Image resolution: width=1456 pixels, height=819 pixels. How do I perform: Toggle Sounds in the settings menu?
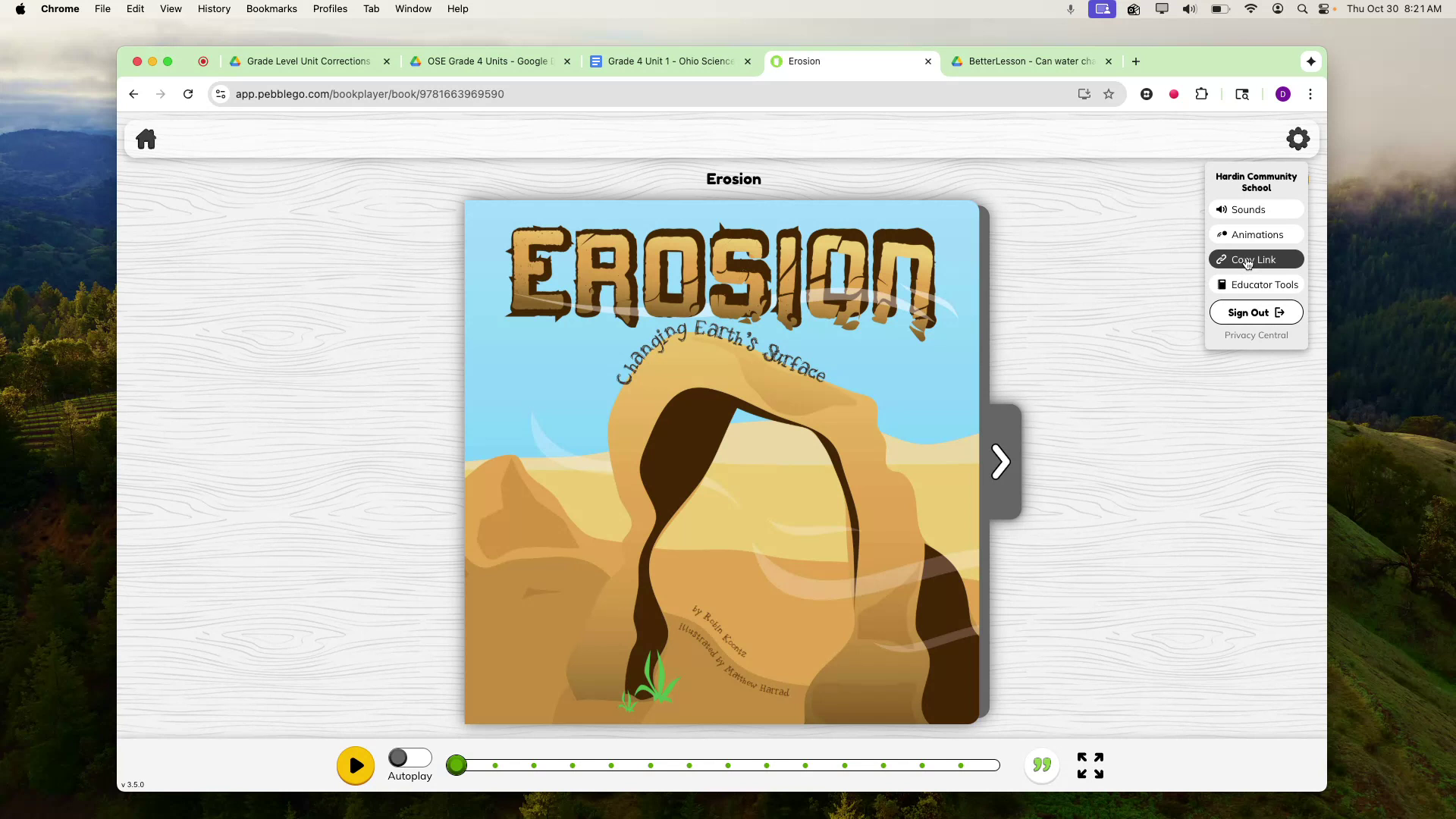1255,209
